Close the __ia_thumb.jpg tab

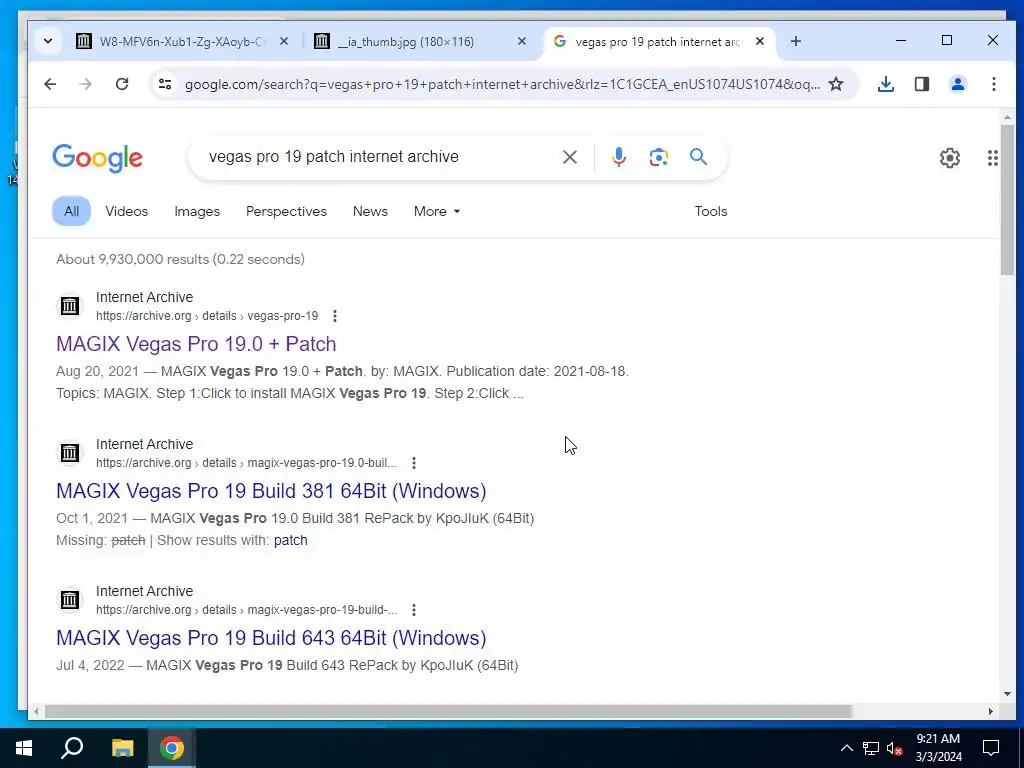coord(521,41)
